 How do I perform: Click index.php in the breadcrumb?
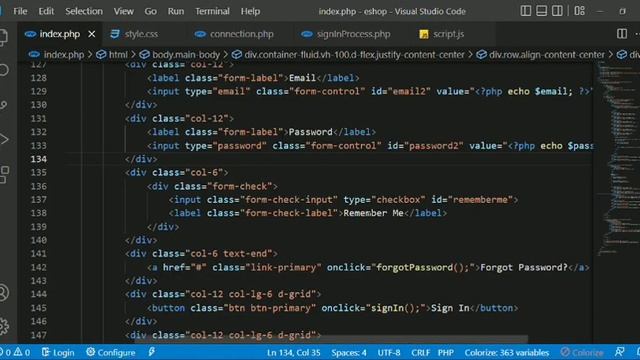coord(56,55)
